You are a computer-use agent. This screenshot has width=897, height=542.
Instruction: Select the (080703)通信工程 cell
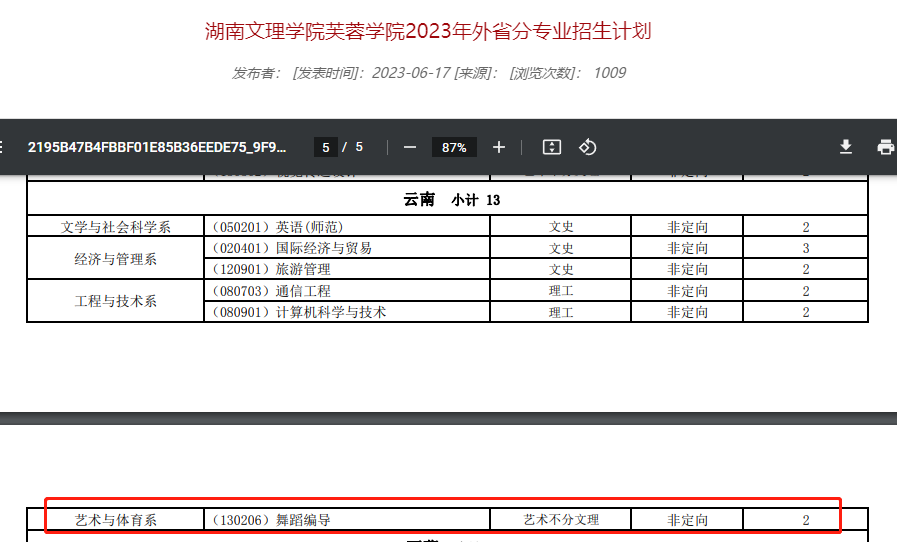pos(347,291)
